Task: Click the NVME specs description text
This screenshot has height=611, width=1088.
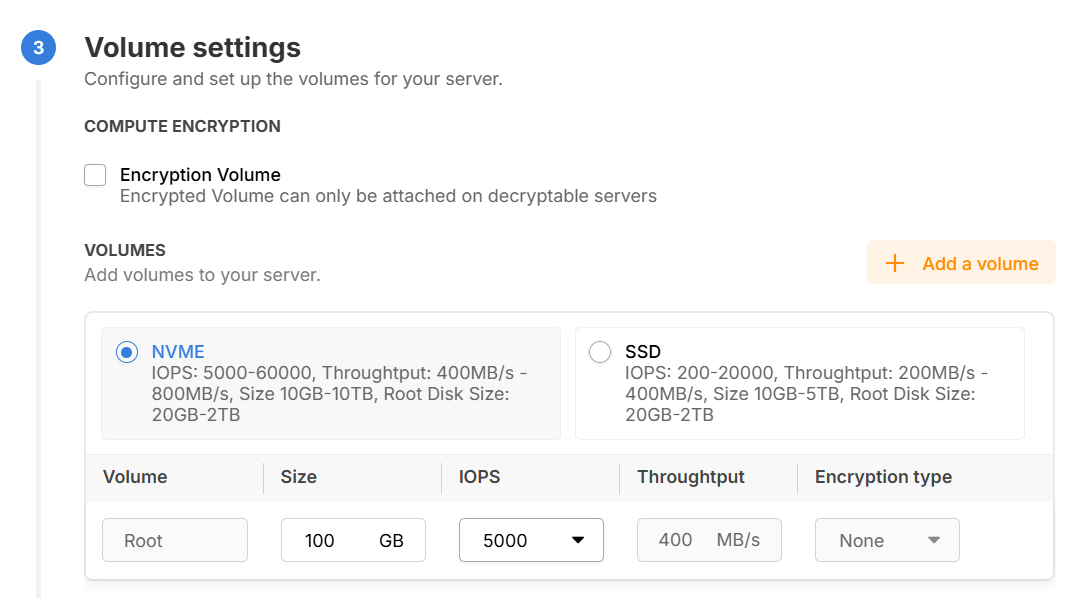Action: (338, 393)
